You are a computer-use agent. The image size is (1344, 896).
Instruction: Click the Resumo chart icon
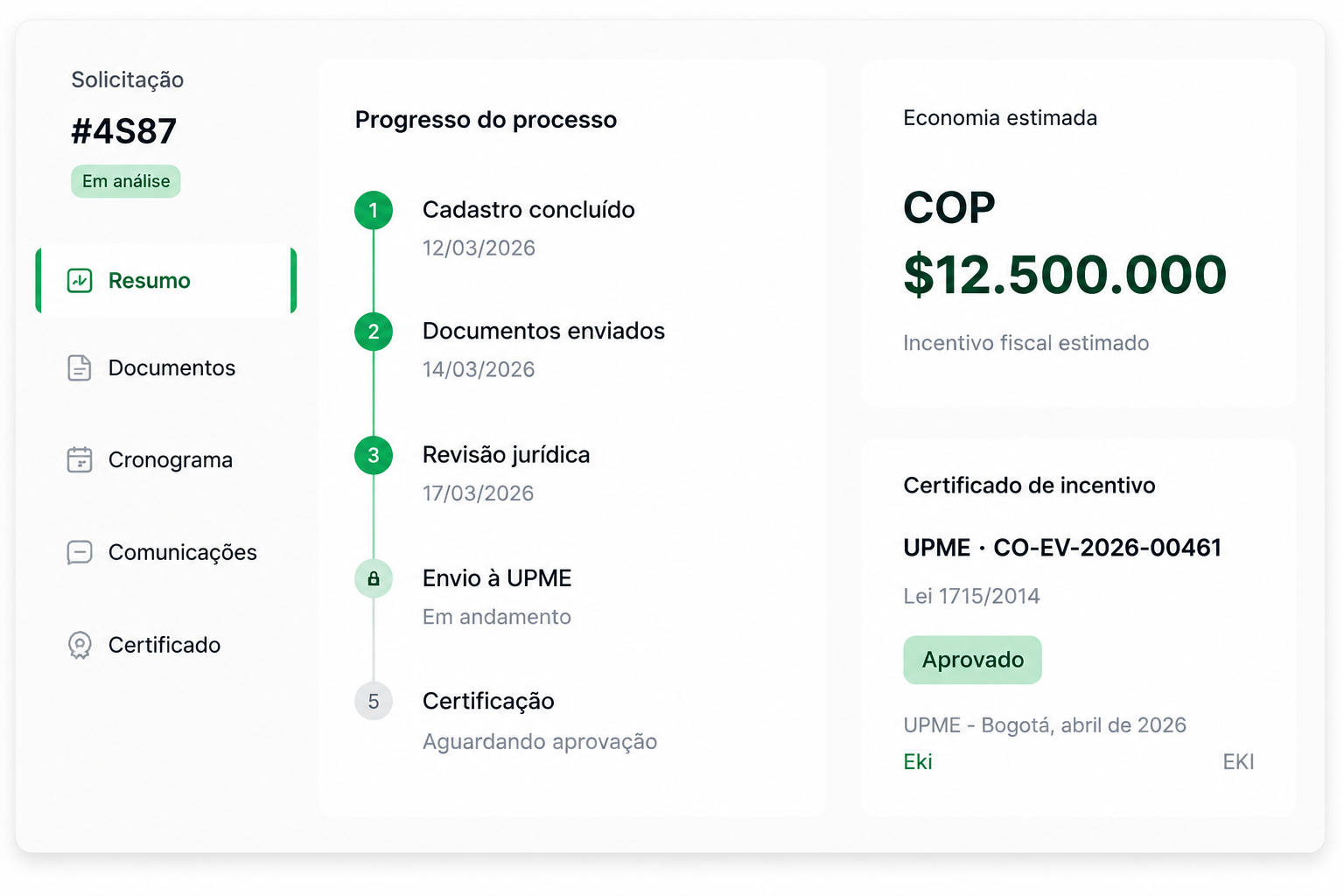click(x=80, y=281)
